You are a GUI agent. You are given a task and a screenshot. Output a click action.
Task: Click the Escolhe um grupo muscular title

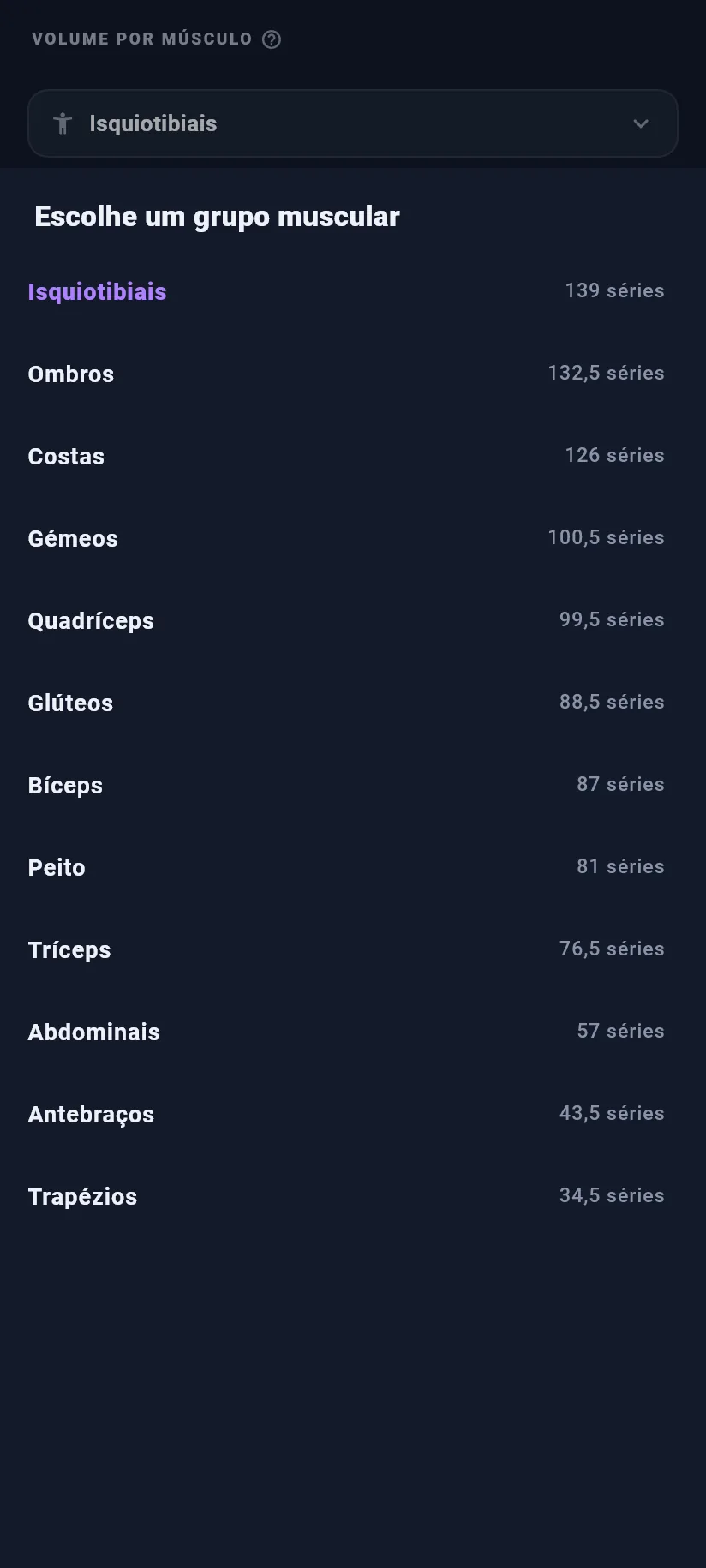tap(217, 217)
